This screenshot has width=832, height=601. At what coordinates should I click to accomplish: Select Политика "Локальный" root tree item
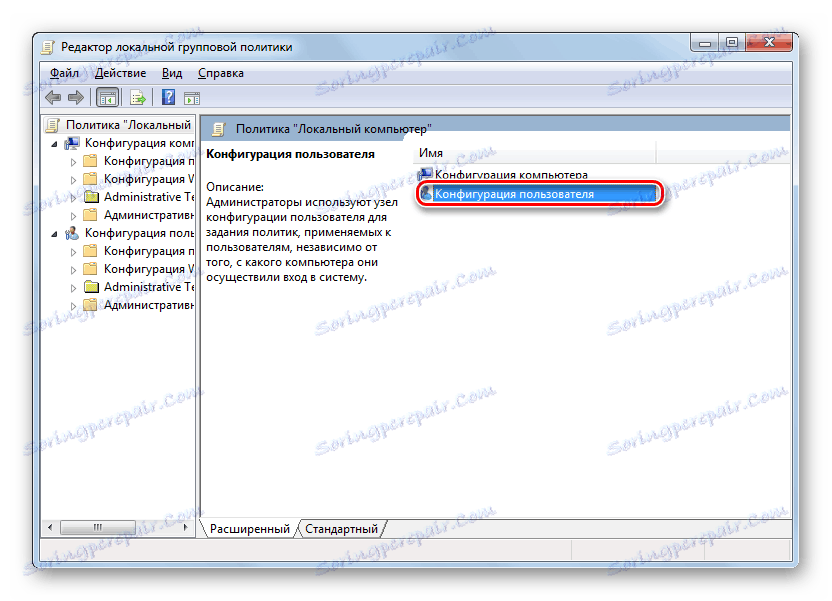click(128, 125)
